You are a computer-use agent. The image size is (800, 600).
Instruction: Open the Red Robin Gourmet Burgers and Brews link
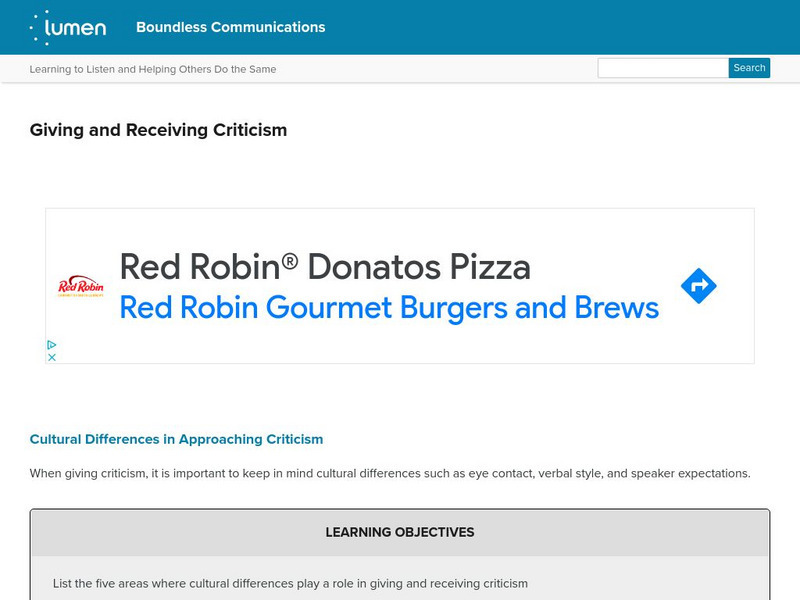[x=389, y=308]
